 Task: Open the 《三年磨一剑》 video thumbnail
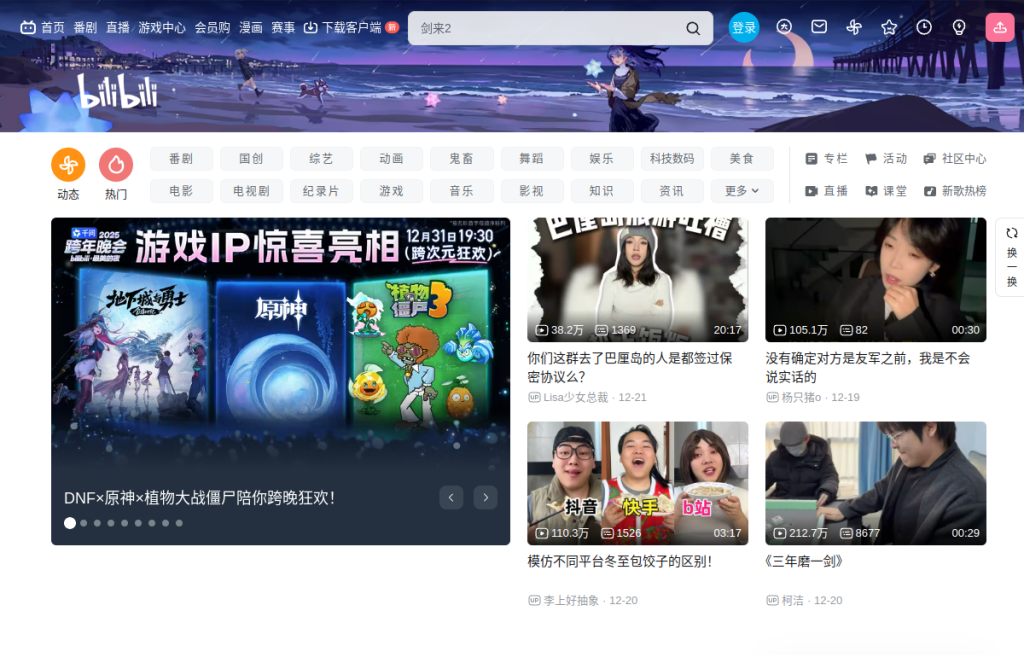876,483
